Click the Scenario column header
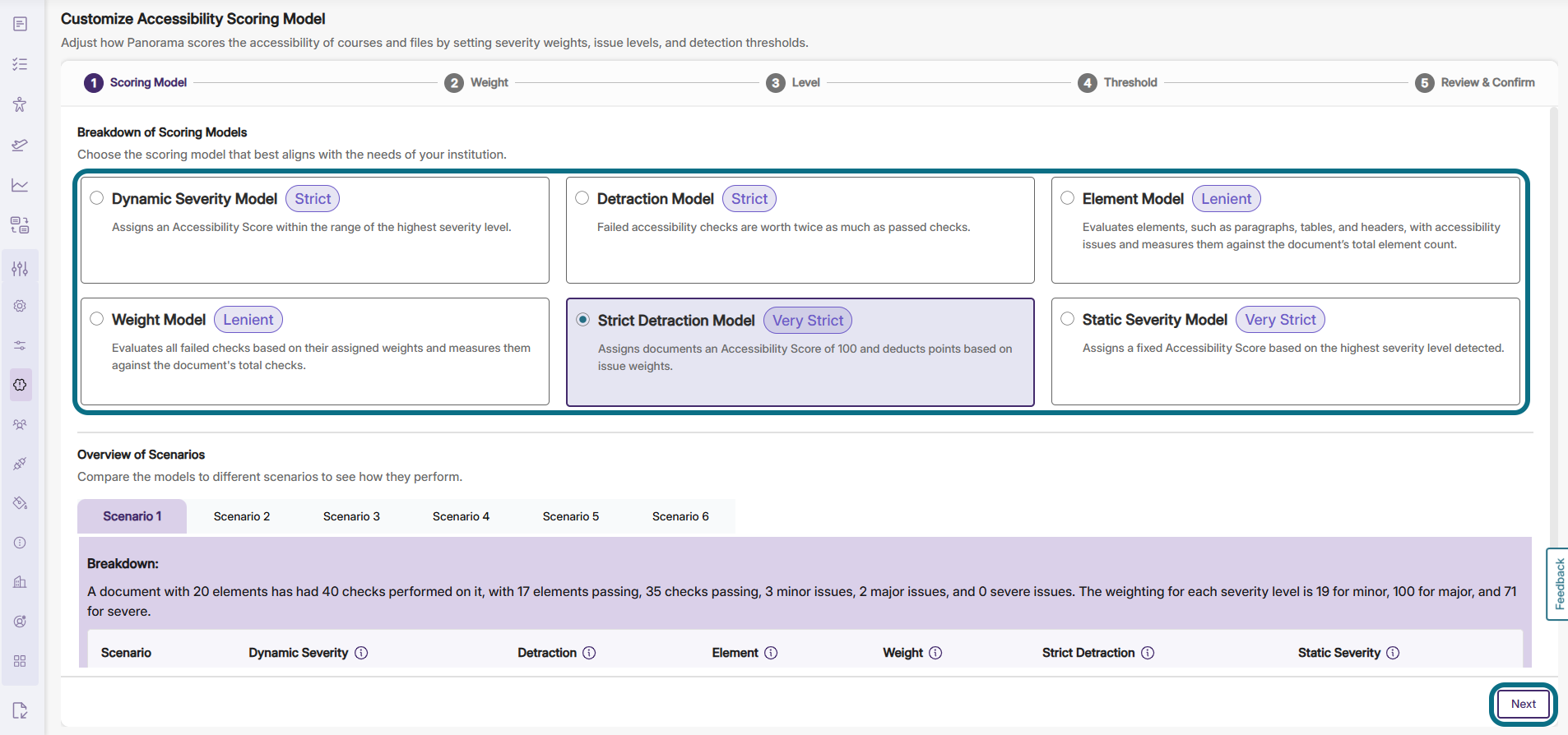The width and height of the screenshot is (1568, 735). [x=126, y=653]
